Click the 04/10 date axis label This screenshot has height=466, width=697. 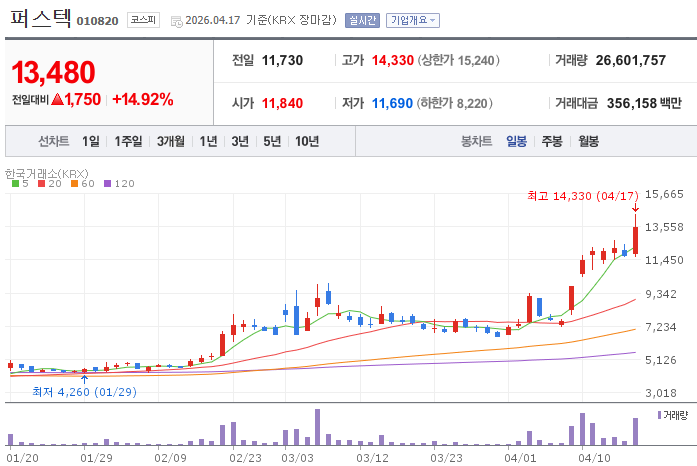tap(594, 458)
